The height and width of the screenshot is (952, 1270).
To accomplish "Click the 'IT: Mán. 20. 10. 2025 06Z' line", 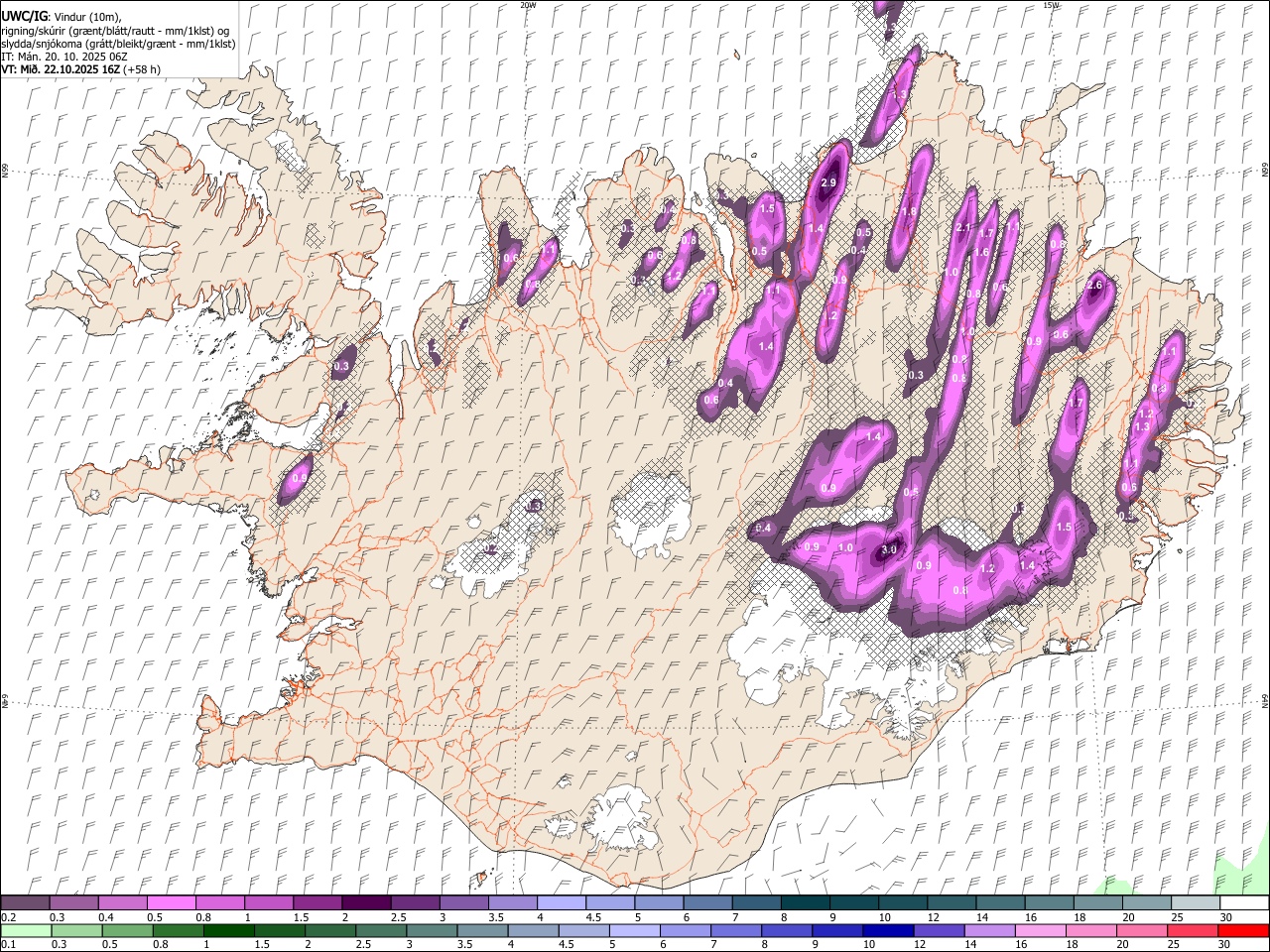I will tap(64, 57).
